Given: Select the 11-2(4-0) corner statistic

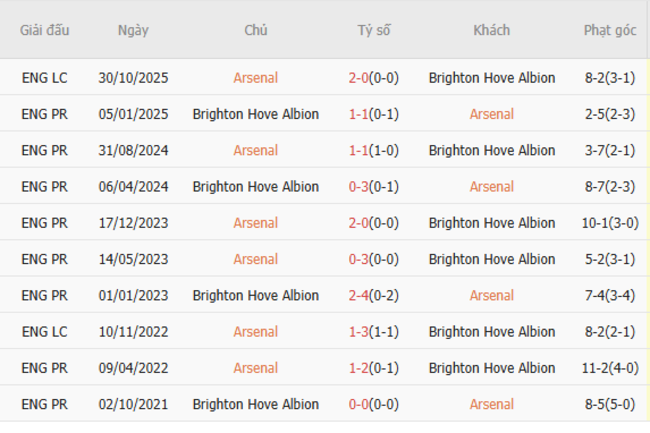Looking at the screenshot, I should tap(610, 368).
